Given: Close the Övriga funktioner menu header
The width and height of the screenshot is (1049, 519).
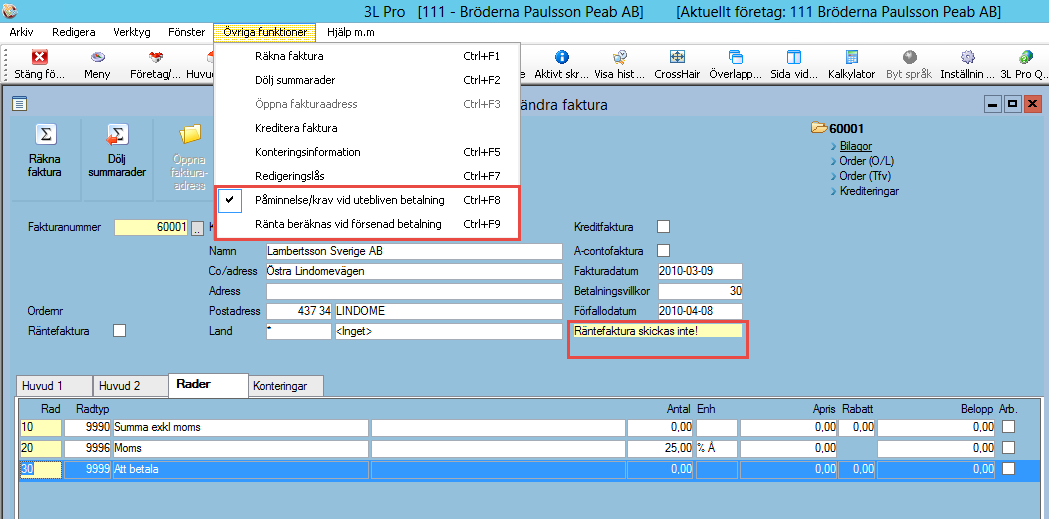Looking at the screenshot, I should pyautogui.click(x=265, y=32).
